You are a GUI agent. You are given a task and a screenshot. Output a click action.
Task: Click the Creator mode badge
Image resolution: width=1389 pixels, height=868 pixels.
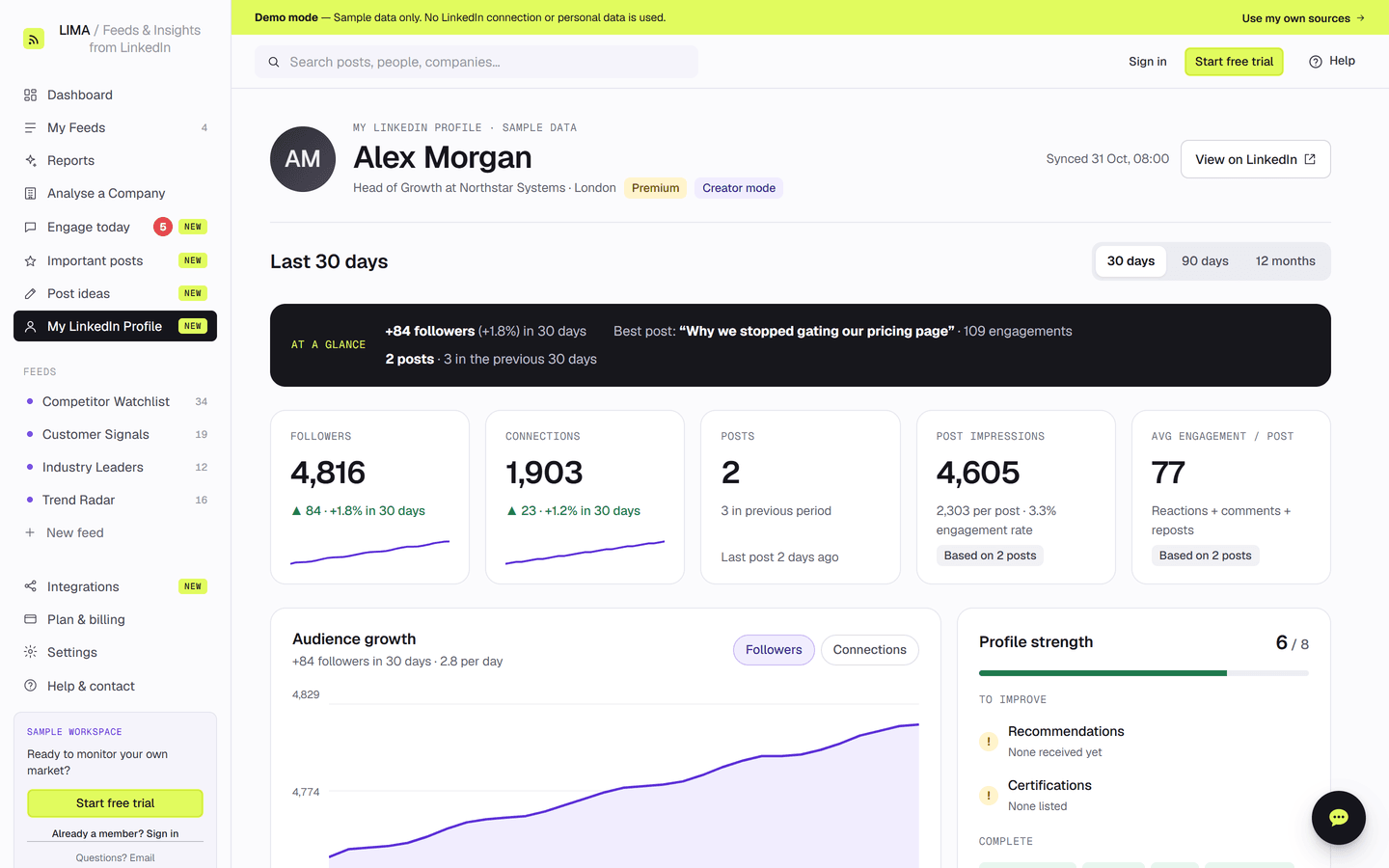click(739, 188)
